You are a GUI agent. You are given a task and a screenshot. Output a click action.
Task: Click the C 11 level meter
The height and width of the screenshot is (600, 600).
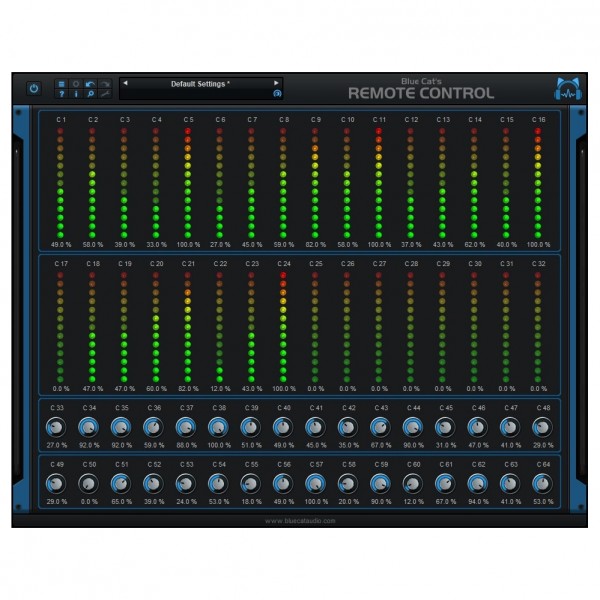click(378, 183)
